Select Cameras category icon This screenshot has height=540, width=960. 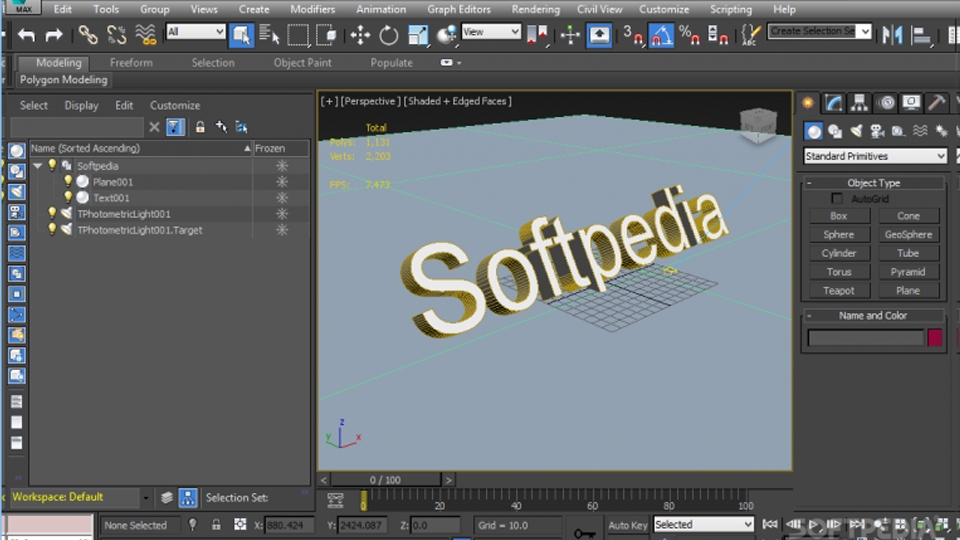tap(877, 131)
